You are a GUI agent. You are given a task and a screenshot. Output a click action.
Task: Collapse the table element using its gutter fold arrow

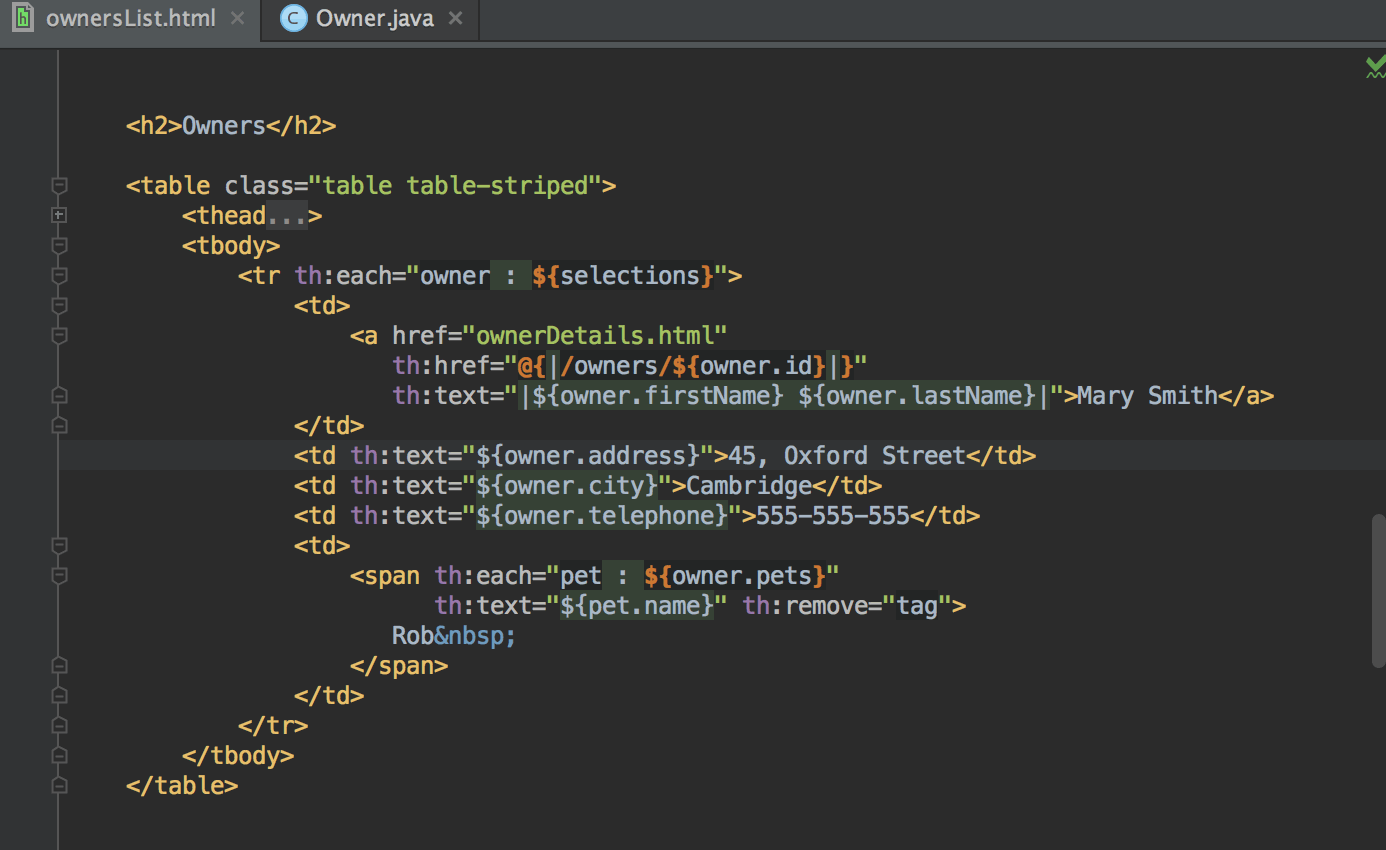59,185
